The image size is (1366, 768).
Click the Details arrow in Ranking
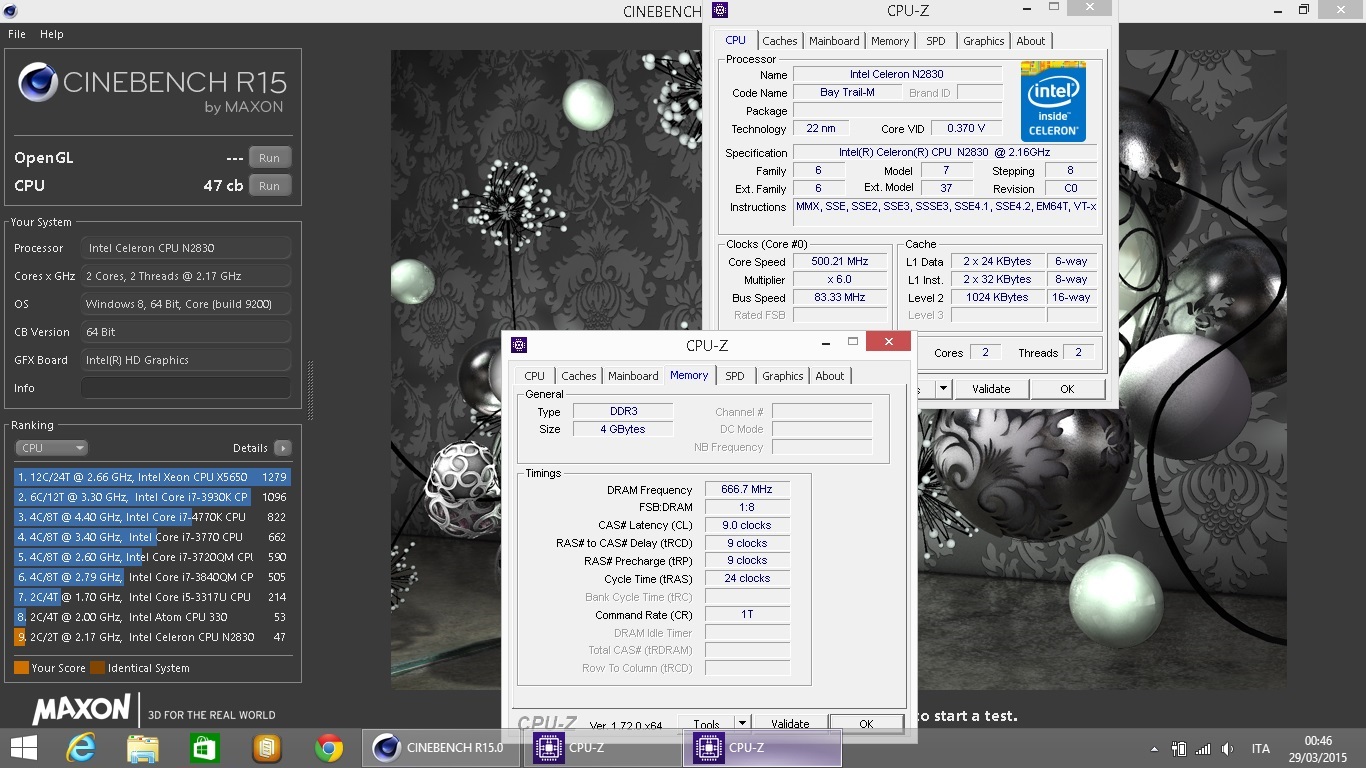tap(283, 448)
